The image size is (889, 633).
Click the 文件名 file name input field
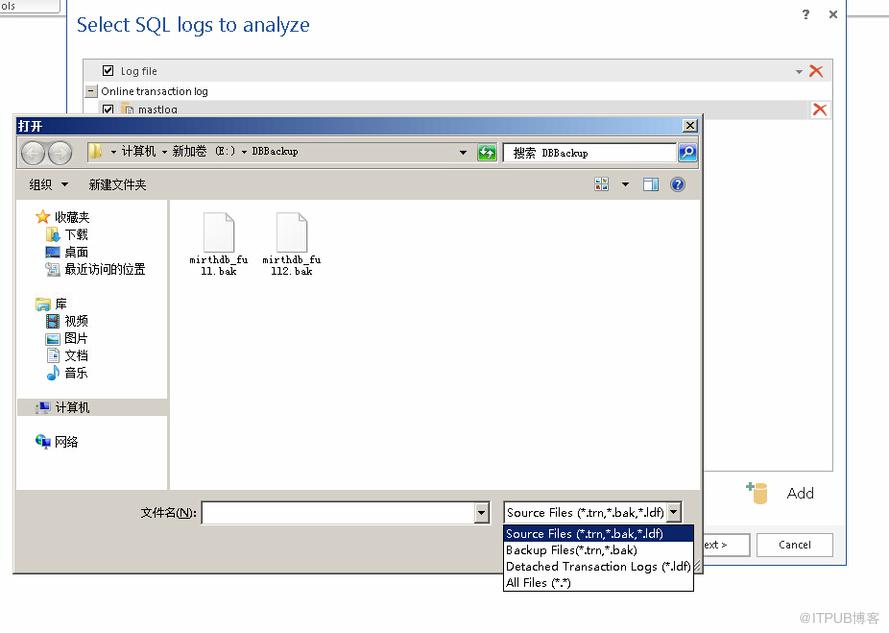[x=338, y=513]
